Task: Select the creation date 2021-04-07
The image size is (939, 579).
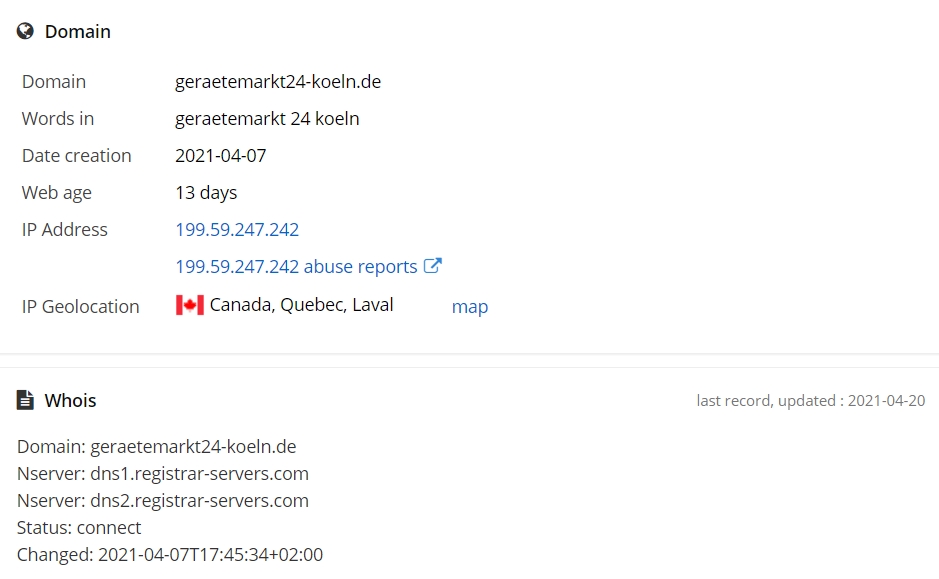Action: coord(220,156)
